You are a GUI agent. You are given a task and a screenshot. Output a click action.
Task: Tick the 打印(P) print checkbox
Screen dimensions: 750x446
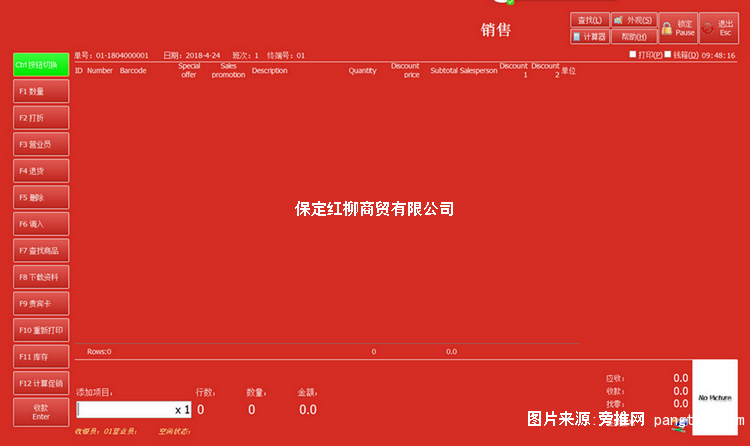(633, 55)
